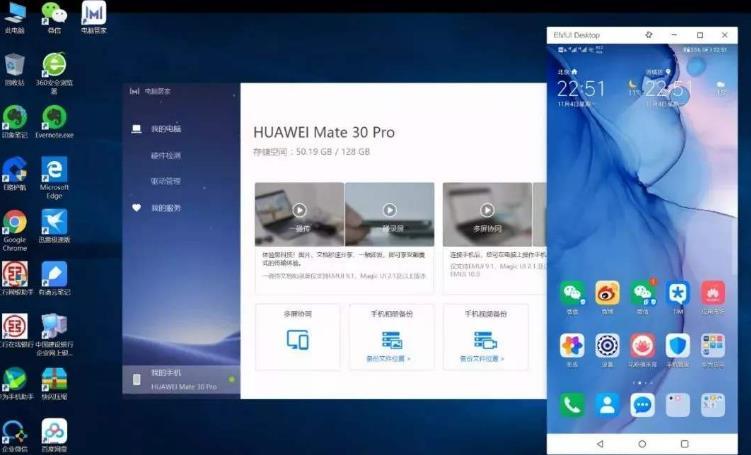
Task: Tap the Beijing 22:51 clock widget
Action: point(581,89)
